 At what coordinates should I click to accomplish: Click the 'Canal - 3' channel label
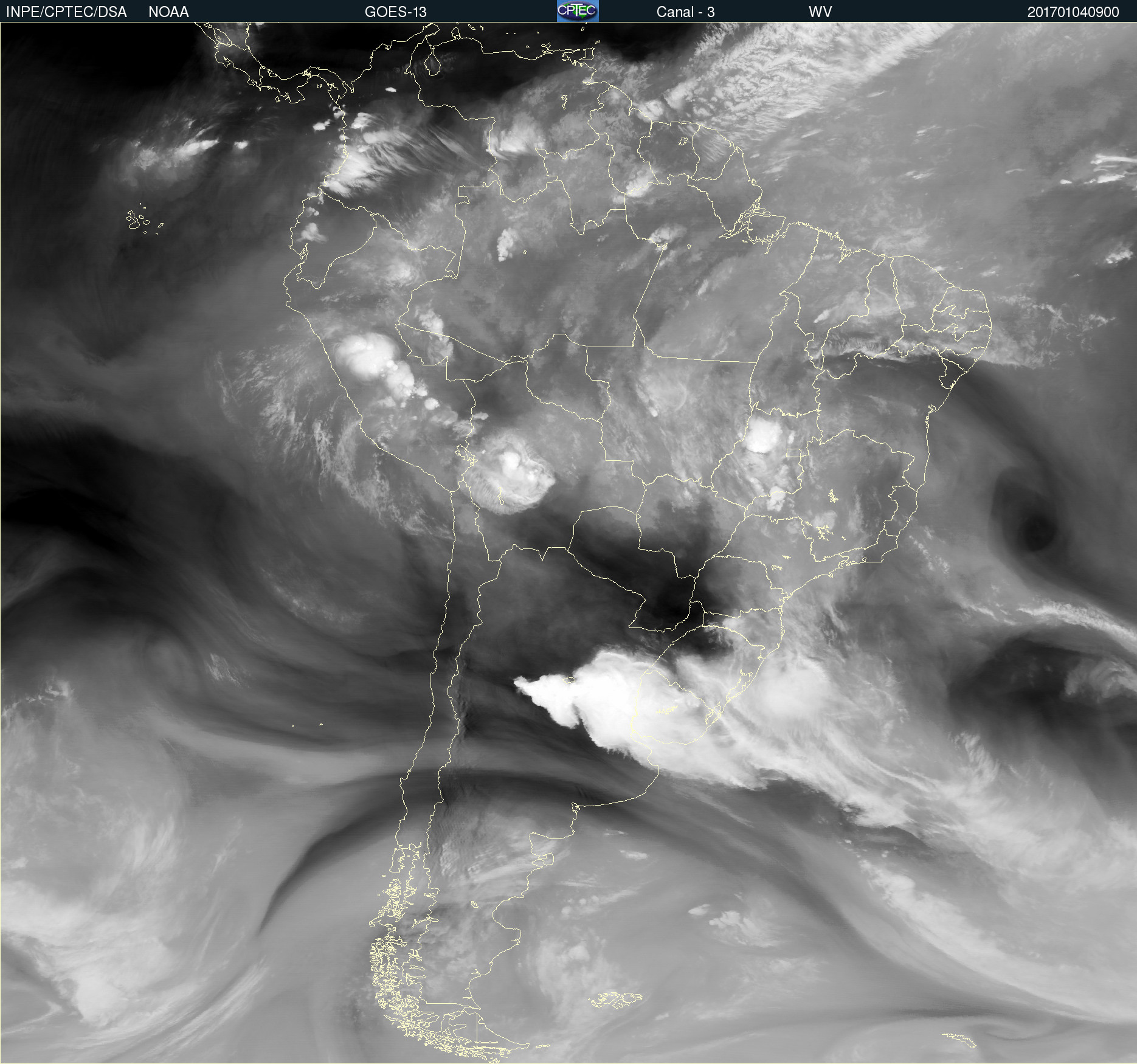pos(685,12)
